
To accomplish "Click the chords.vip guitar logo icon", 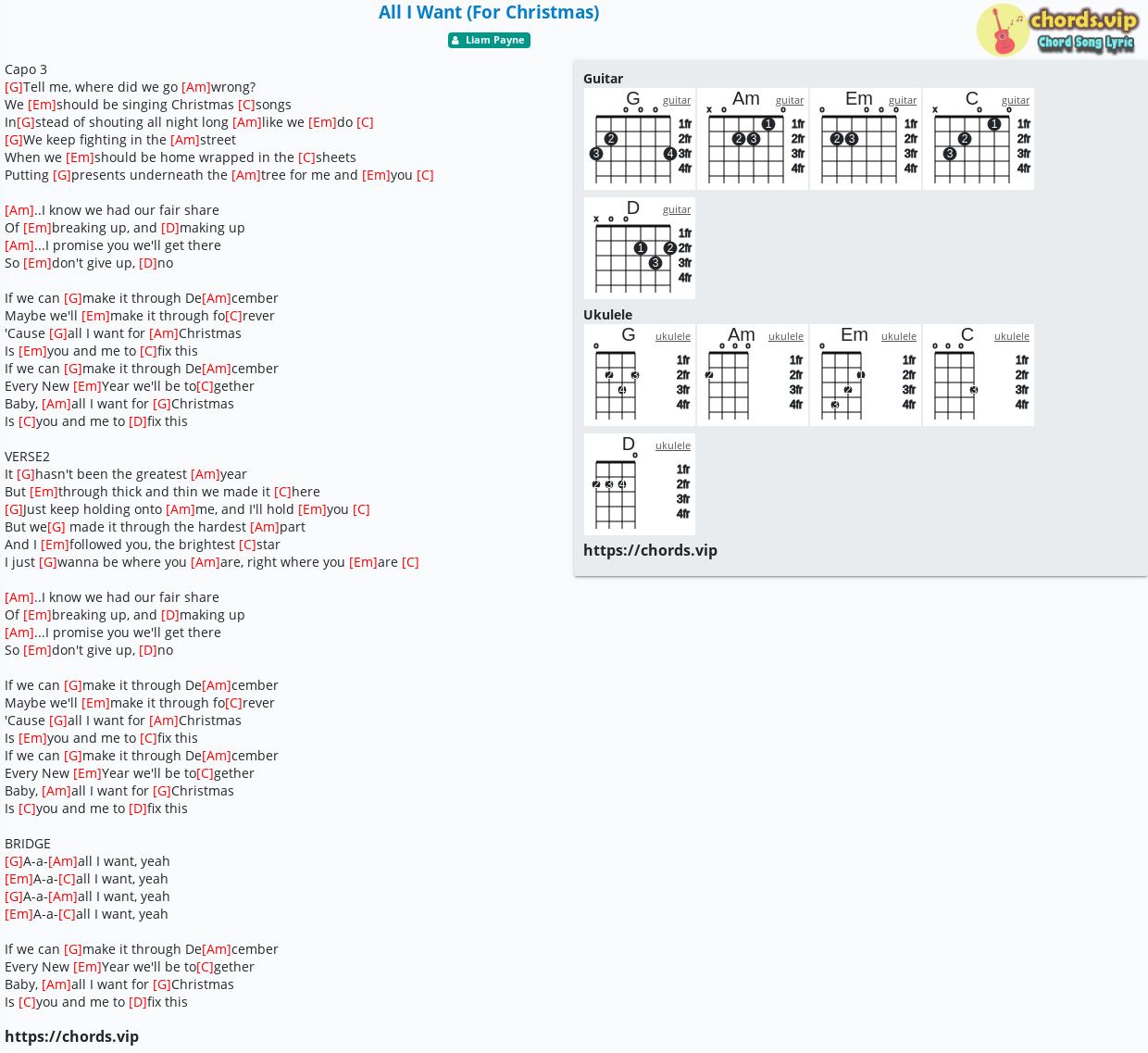I will click(x=1003, y=30).
